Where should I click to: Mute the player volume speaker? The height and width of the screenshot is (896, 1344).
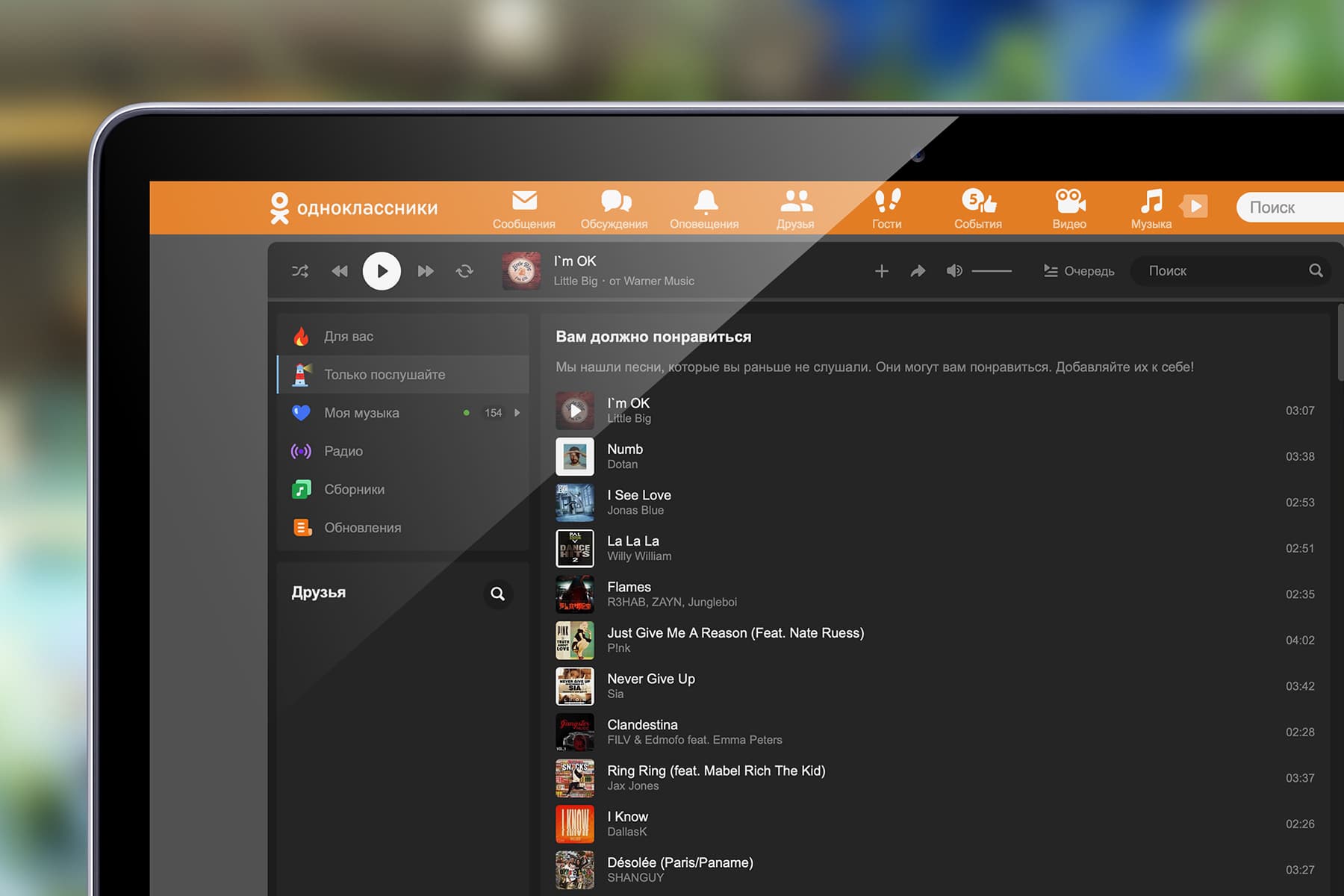click(954, 271)
